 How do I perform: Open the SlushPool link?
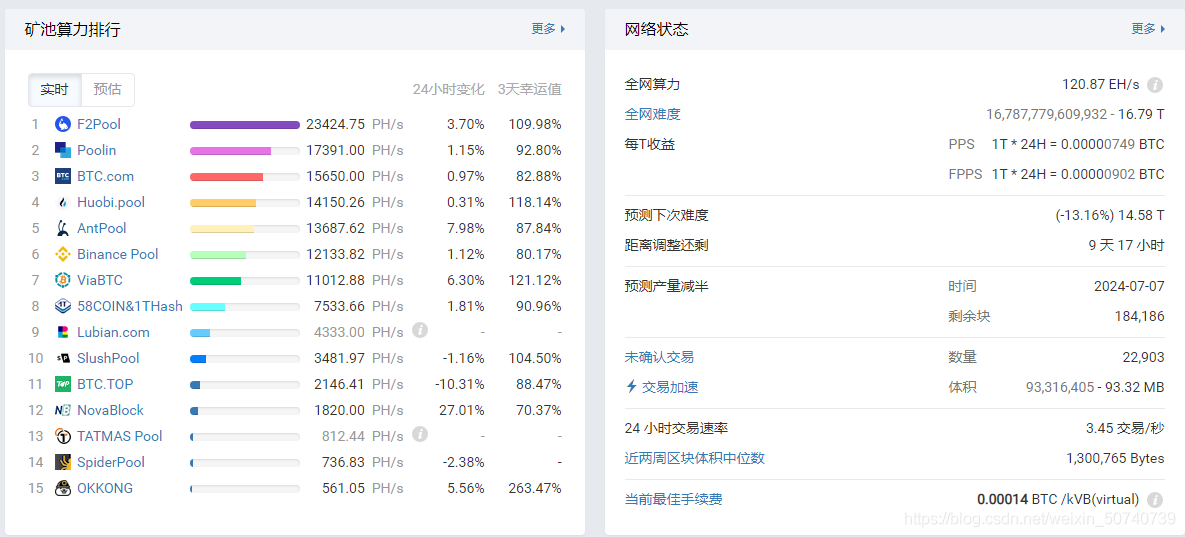click(108, 358)
